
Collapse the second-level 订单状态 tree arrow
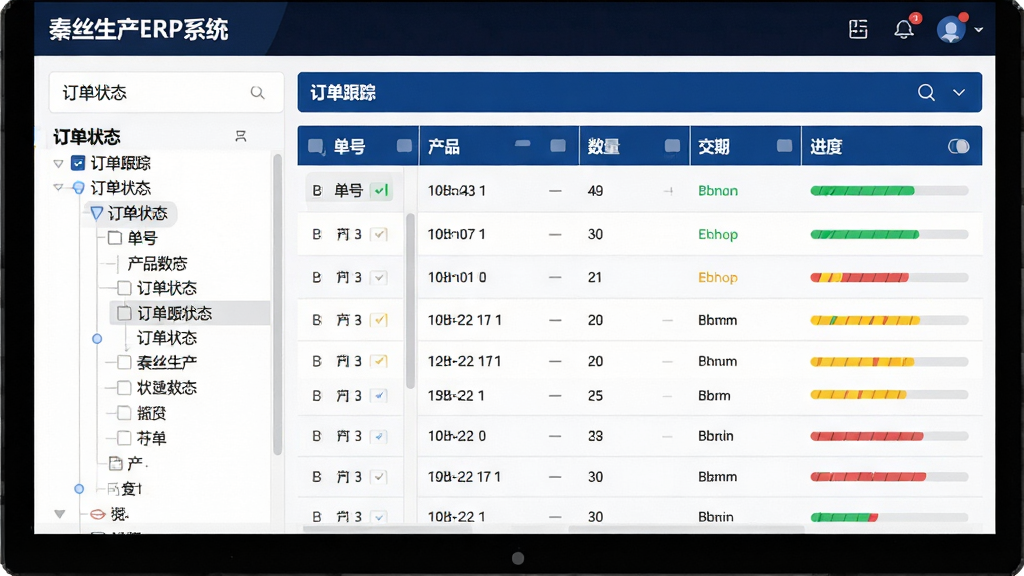(x=59, y=188)
